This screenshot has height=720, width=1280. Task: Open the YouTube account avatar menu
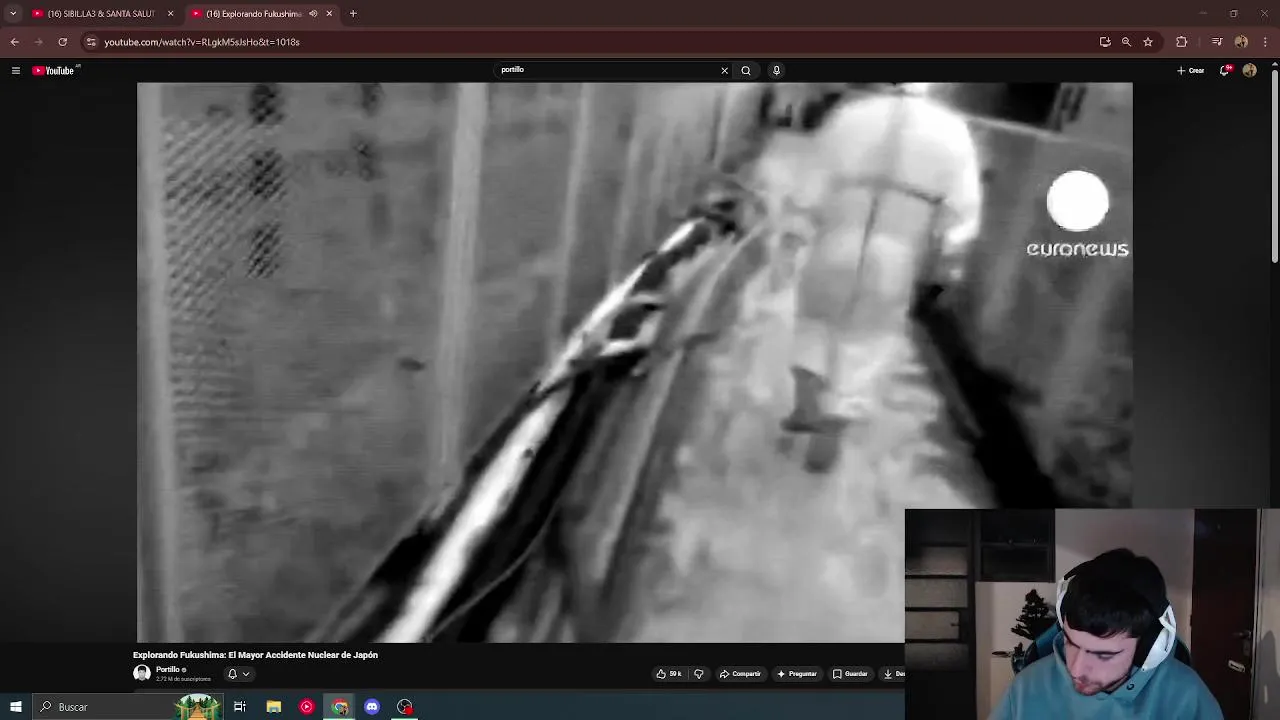coord(1249,70)
